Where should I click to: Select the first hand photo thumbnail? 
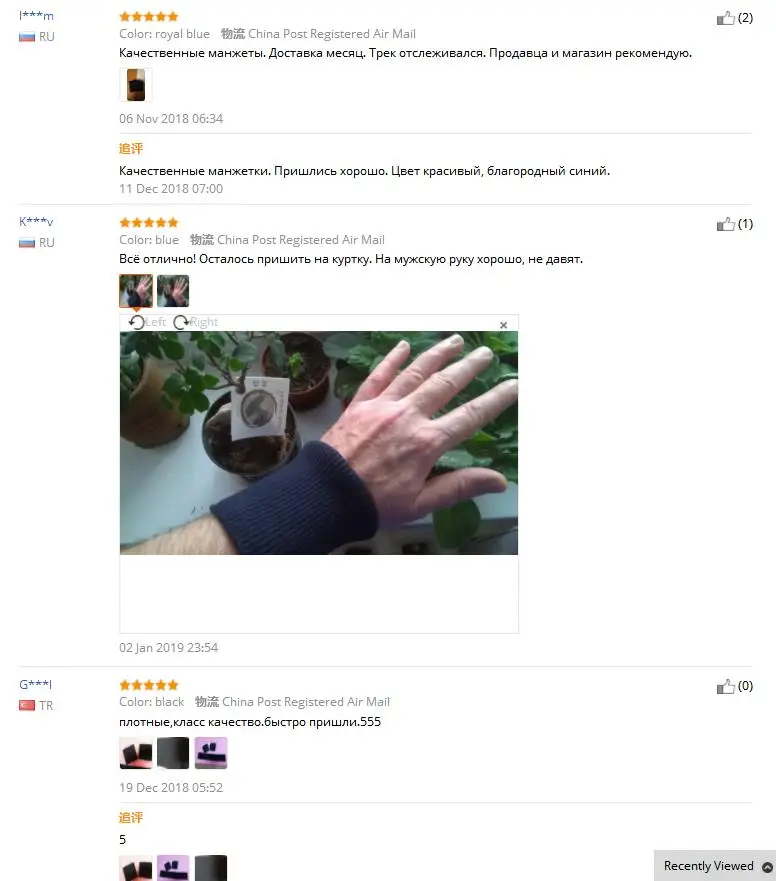(136, 290)
